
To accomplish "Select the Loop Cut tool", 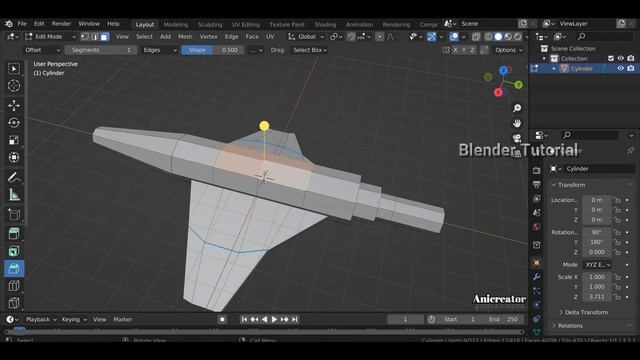I will pos(14,286).
